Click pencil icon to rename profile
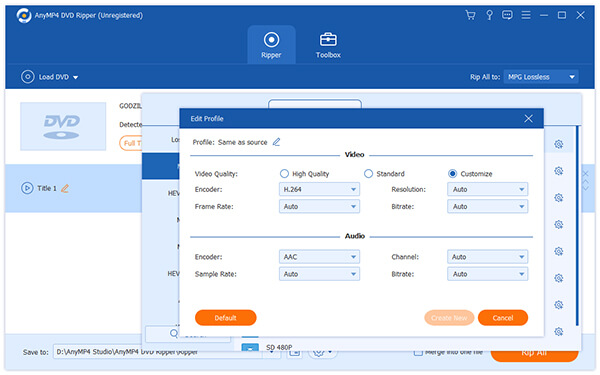 point(276,142)
